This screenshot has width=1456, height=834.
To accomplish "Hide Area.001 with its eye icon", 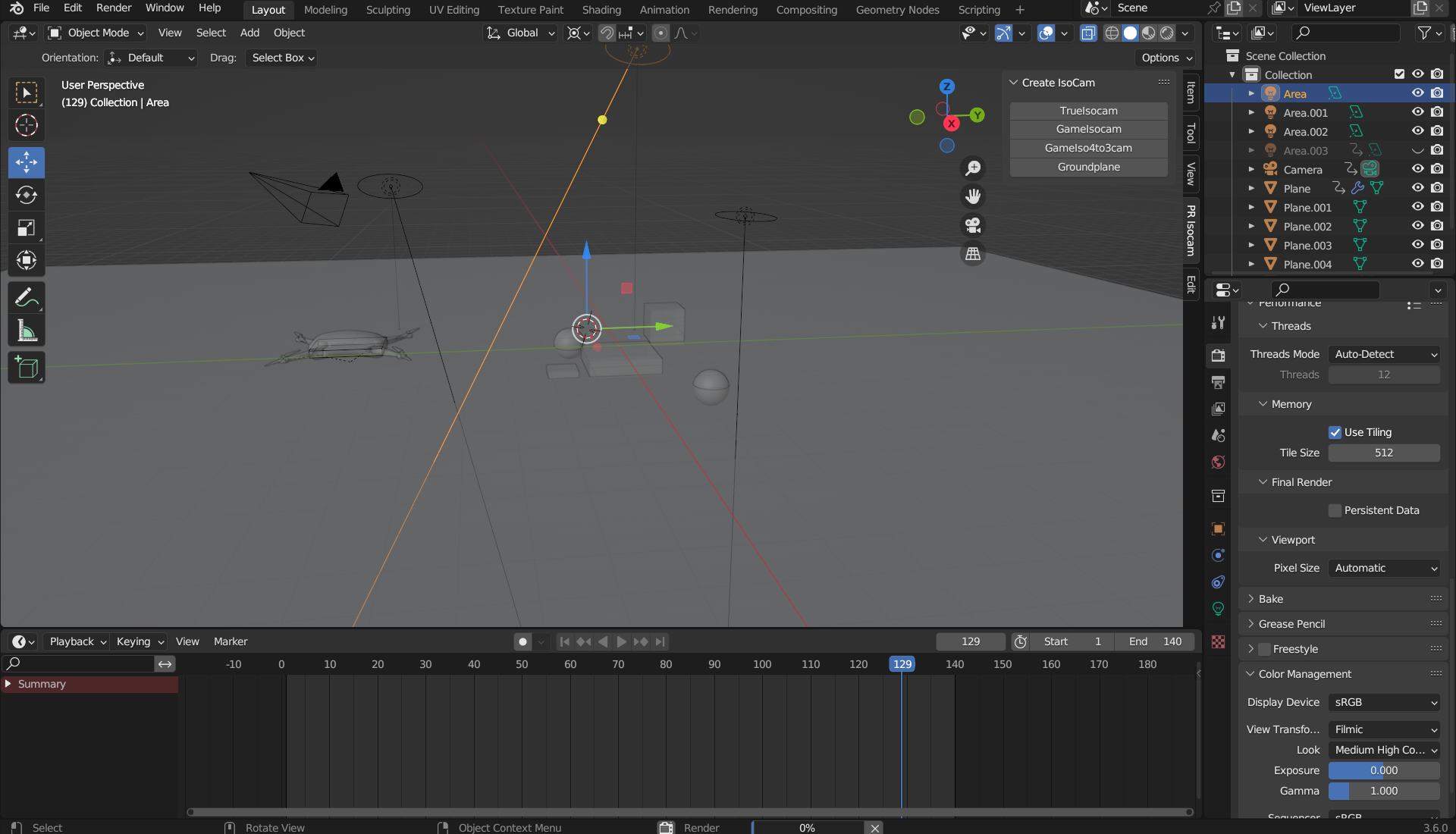I will point(1417,112).
